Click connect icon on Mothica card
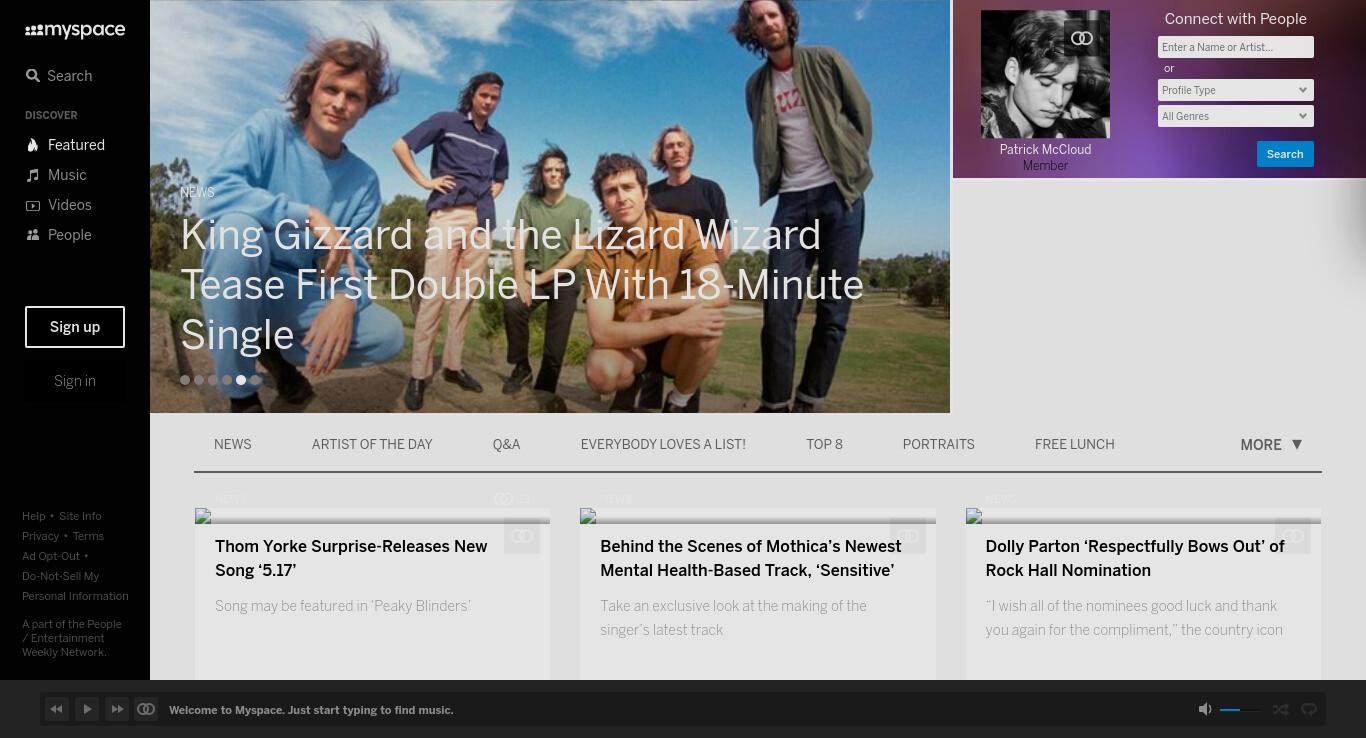1366x738 pixels. 908,536
